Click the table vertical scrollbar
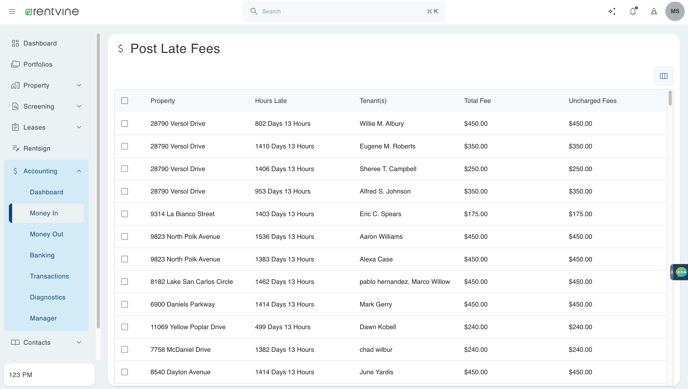Viewport: 688px width, 389px height. pyautogui.click(x=670, y=97)
